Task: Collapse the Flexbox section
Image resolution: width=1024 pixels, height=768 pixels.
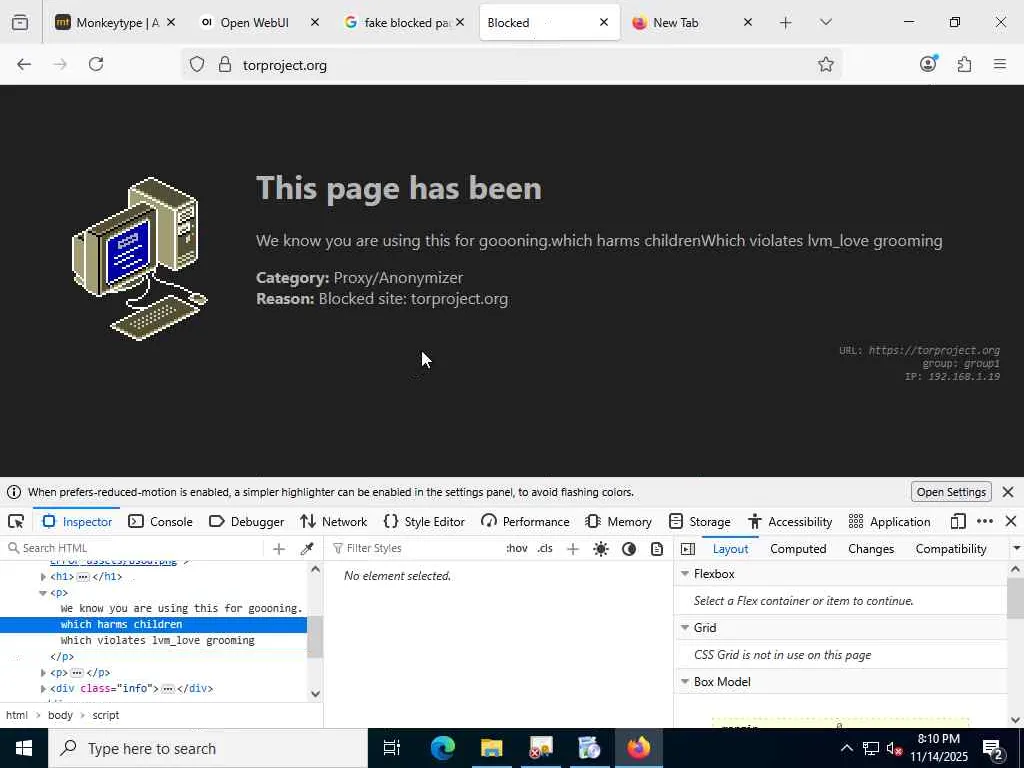Action: click(685, 573)
